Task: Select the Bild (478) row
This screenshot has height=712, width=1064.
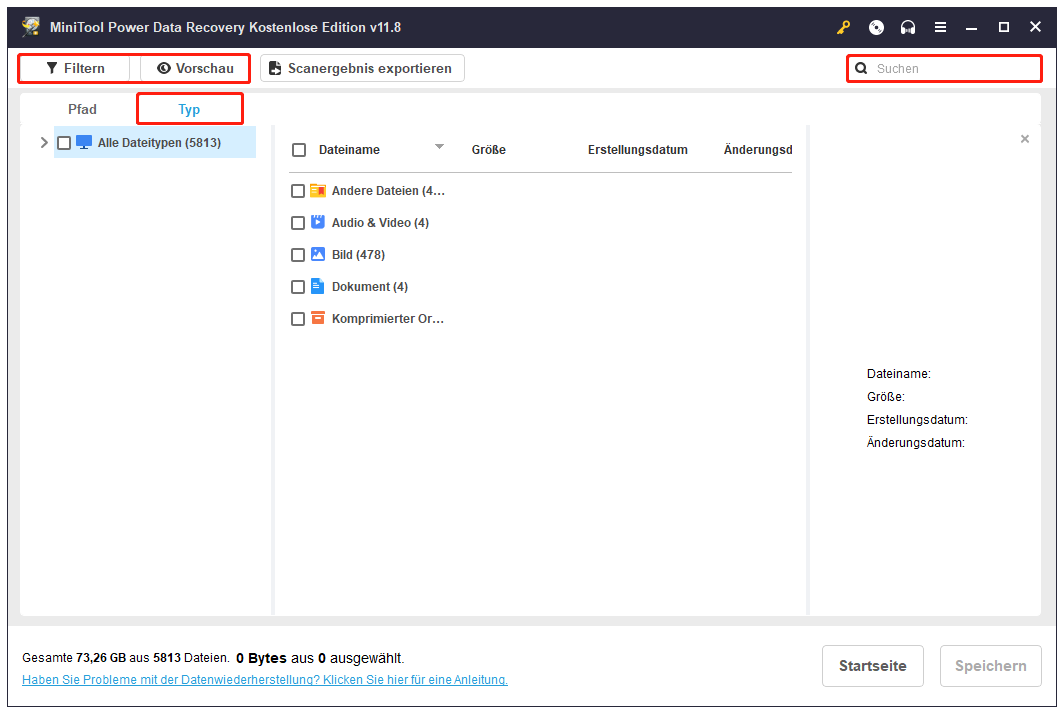Action: coord(358,255)
